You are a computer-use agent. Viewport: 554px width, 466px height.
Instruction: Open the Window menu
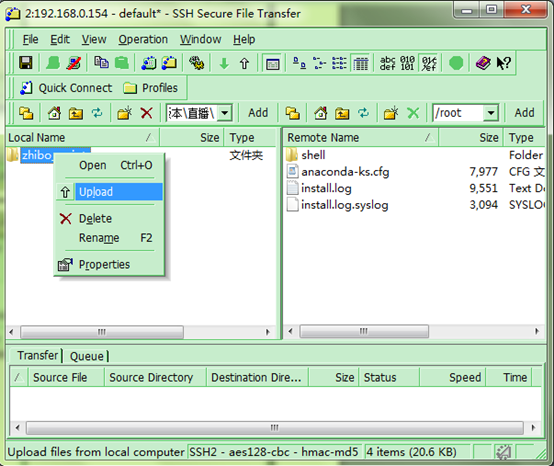point(200,39)
